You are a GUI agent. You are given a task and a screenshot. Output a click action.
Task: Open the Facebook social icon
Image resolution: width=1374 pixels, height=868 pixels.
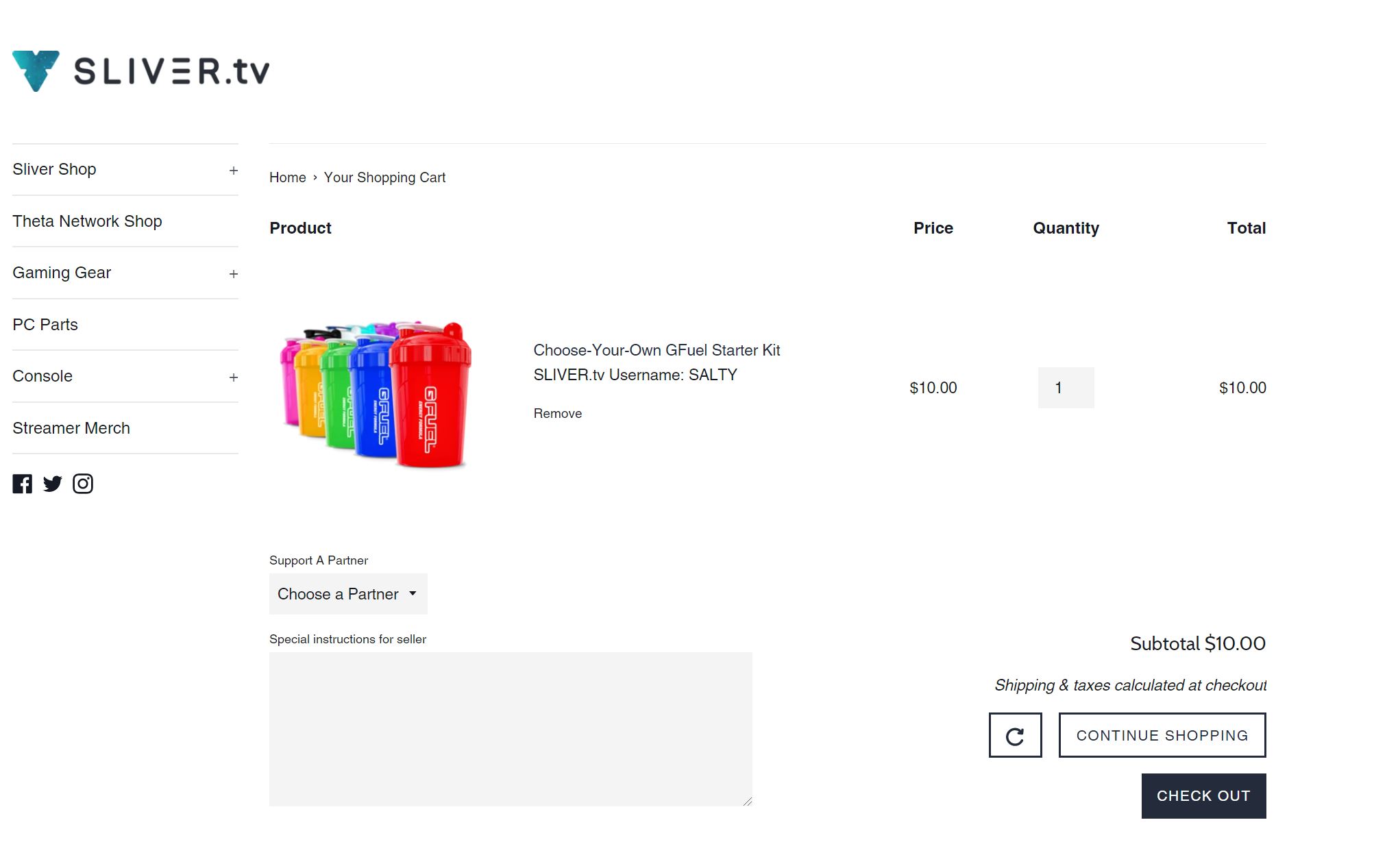22,484
